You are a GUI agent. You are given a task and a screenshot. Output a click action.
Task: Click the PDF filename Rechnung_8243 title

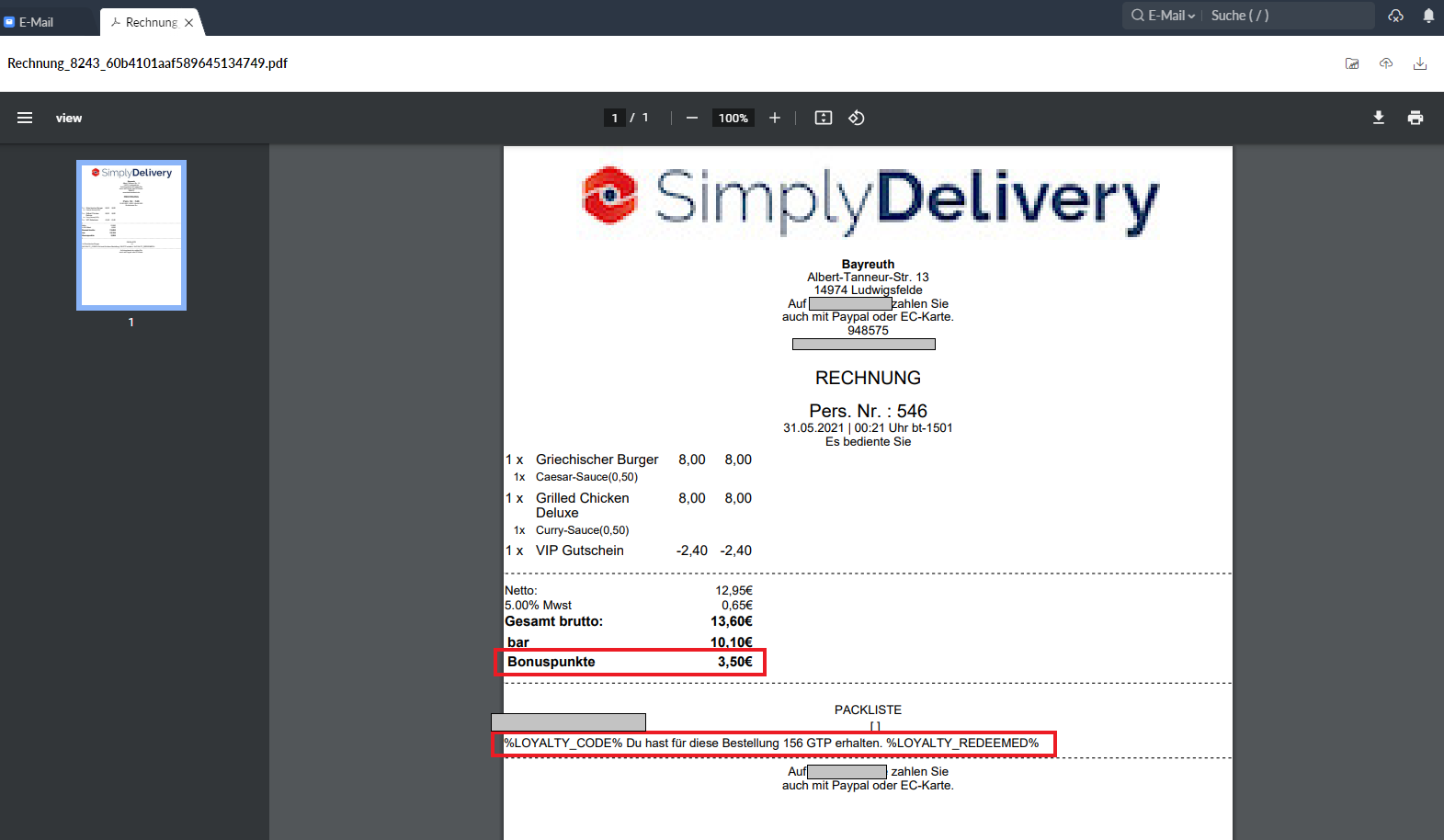point(147,63)
